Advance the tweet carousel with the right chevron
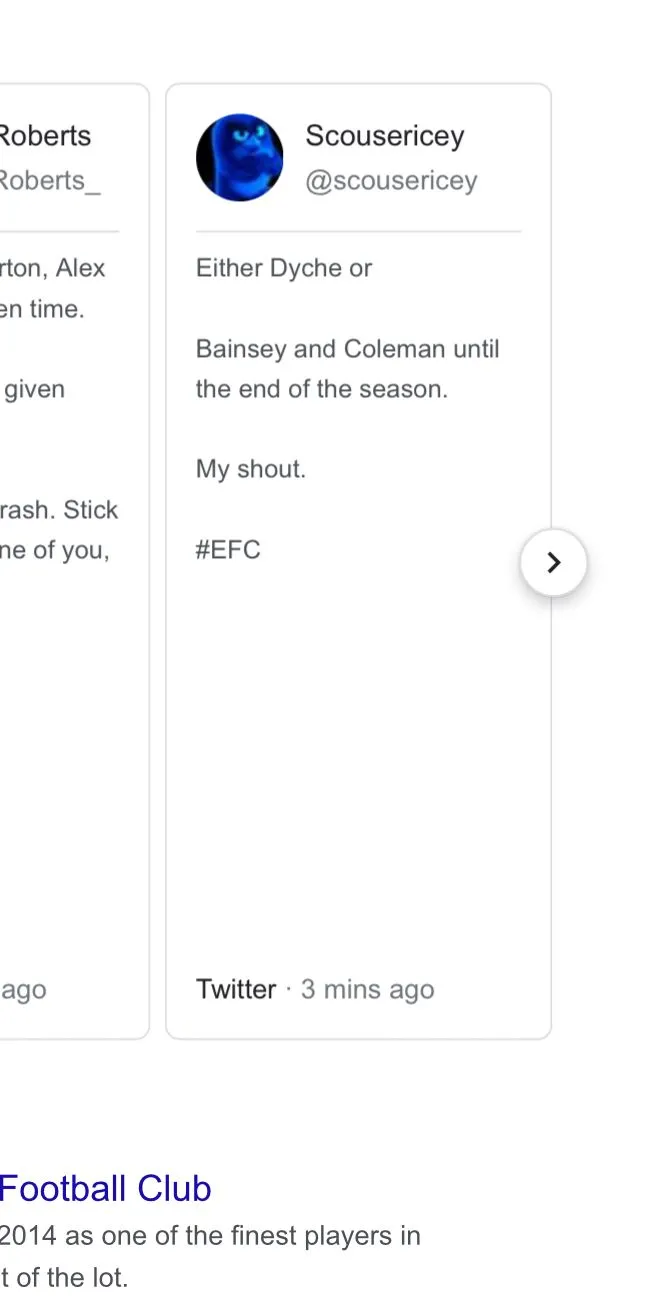Image resolution: width=669 pixels, height=1315 pixels. pos(553,563)
